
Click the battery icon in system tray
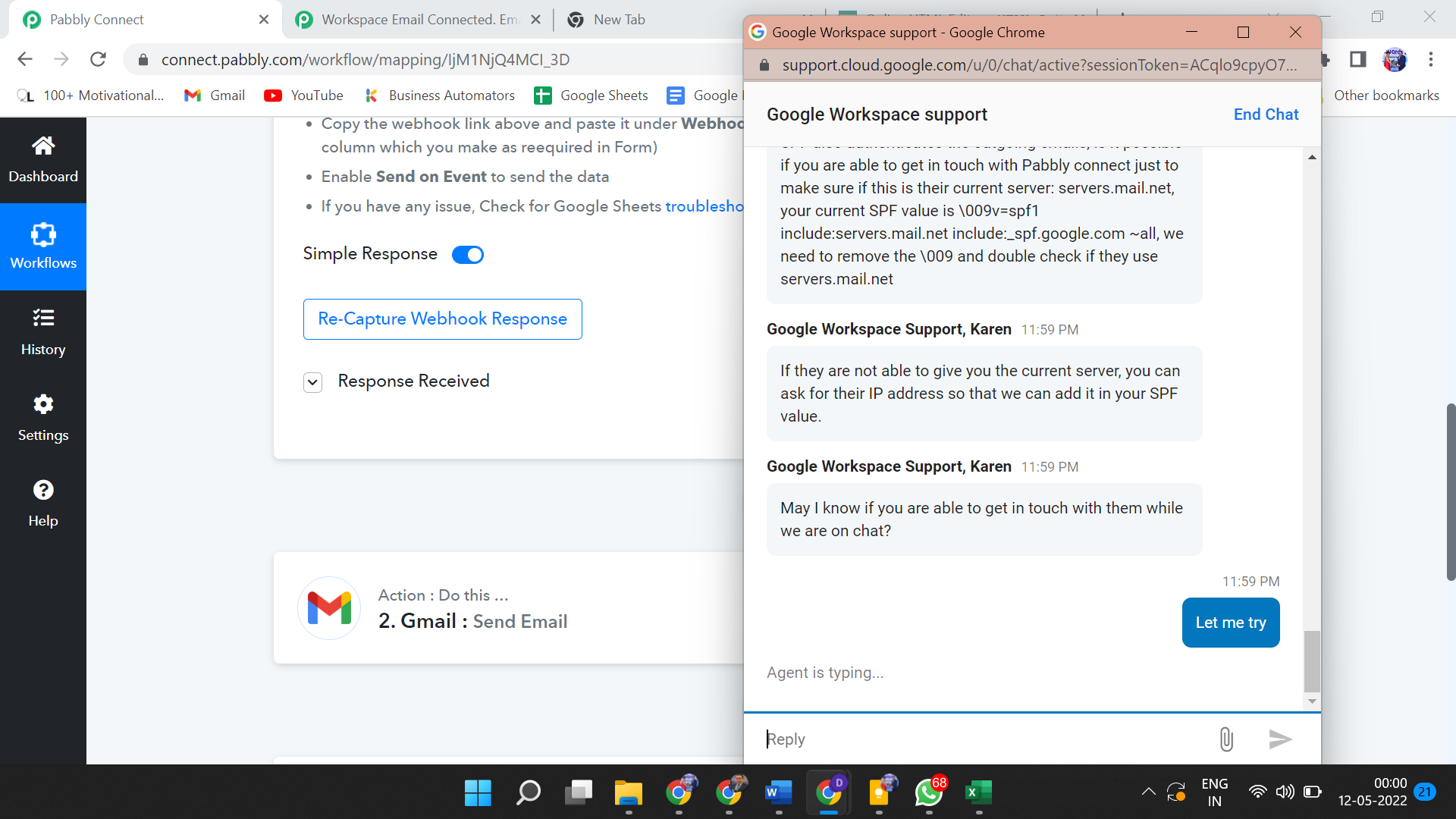1312,792
